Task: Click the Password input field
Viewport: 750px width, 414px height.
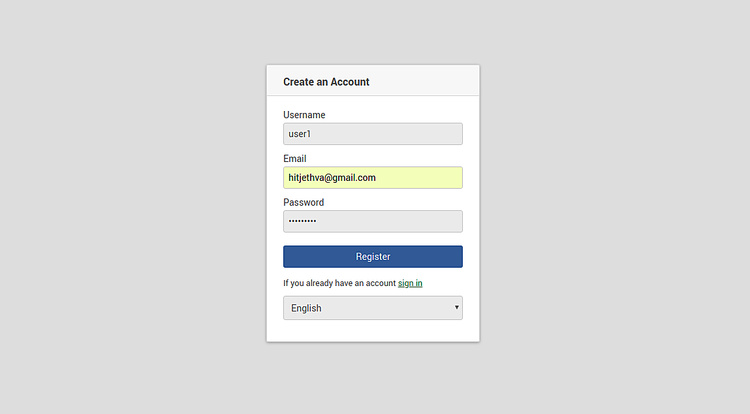Action: click(372, 221)
